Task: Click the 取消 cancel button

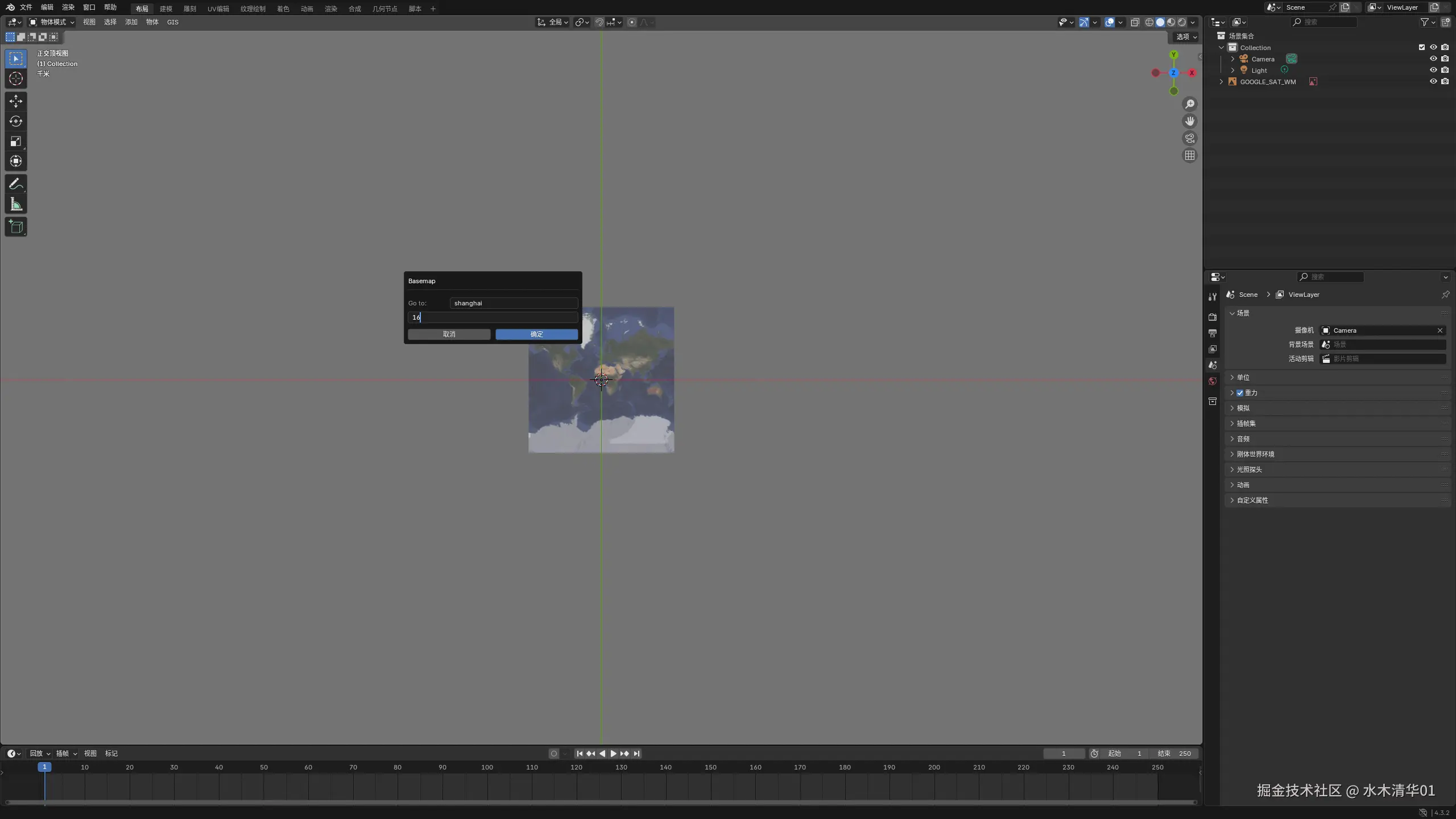Action: [449, 334]
